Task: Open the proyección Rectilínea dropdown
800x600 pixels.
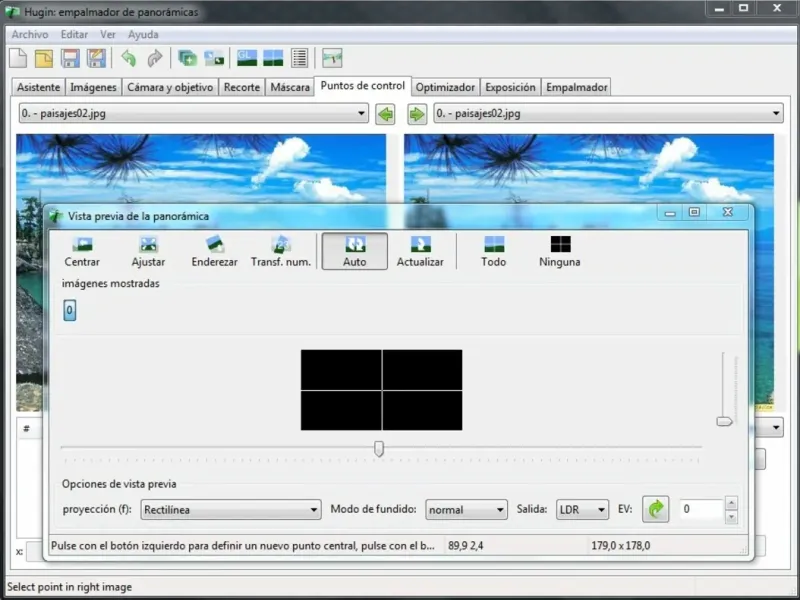Action: [x=231, y=510]
